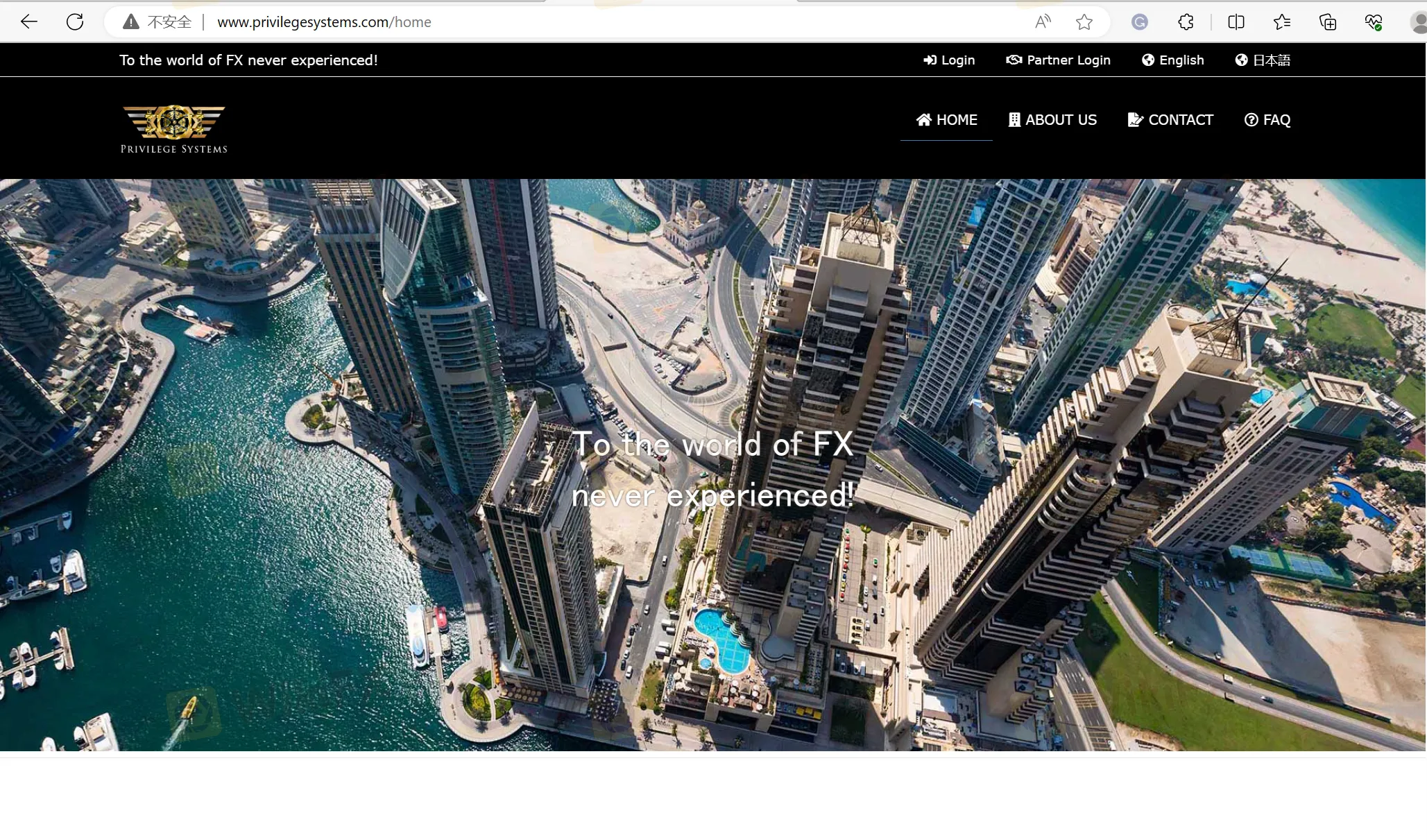
Task: Open the Grammarly extension icon
Action: pos(1140,22)
